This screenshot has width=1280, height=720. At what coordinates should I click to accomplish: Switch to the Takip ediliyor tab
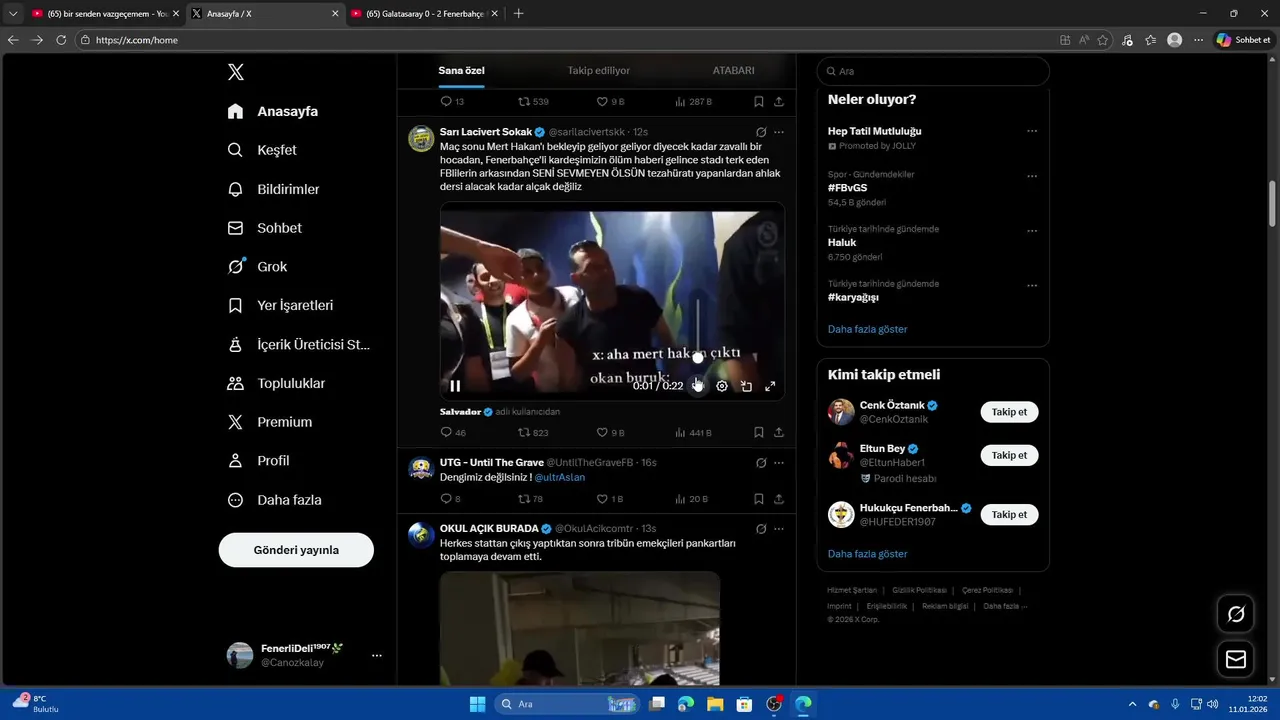point(598,71)
